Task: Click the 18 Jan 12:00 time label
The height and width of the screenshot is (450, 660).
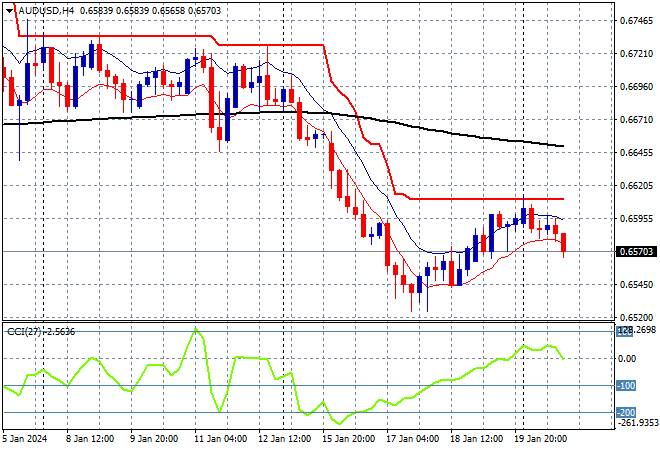Action: point(476,439)
